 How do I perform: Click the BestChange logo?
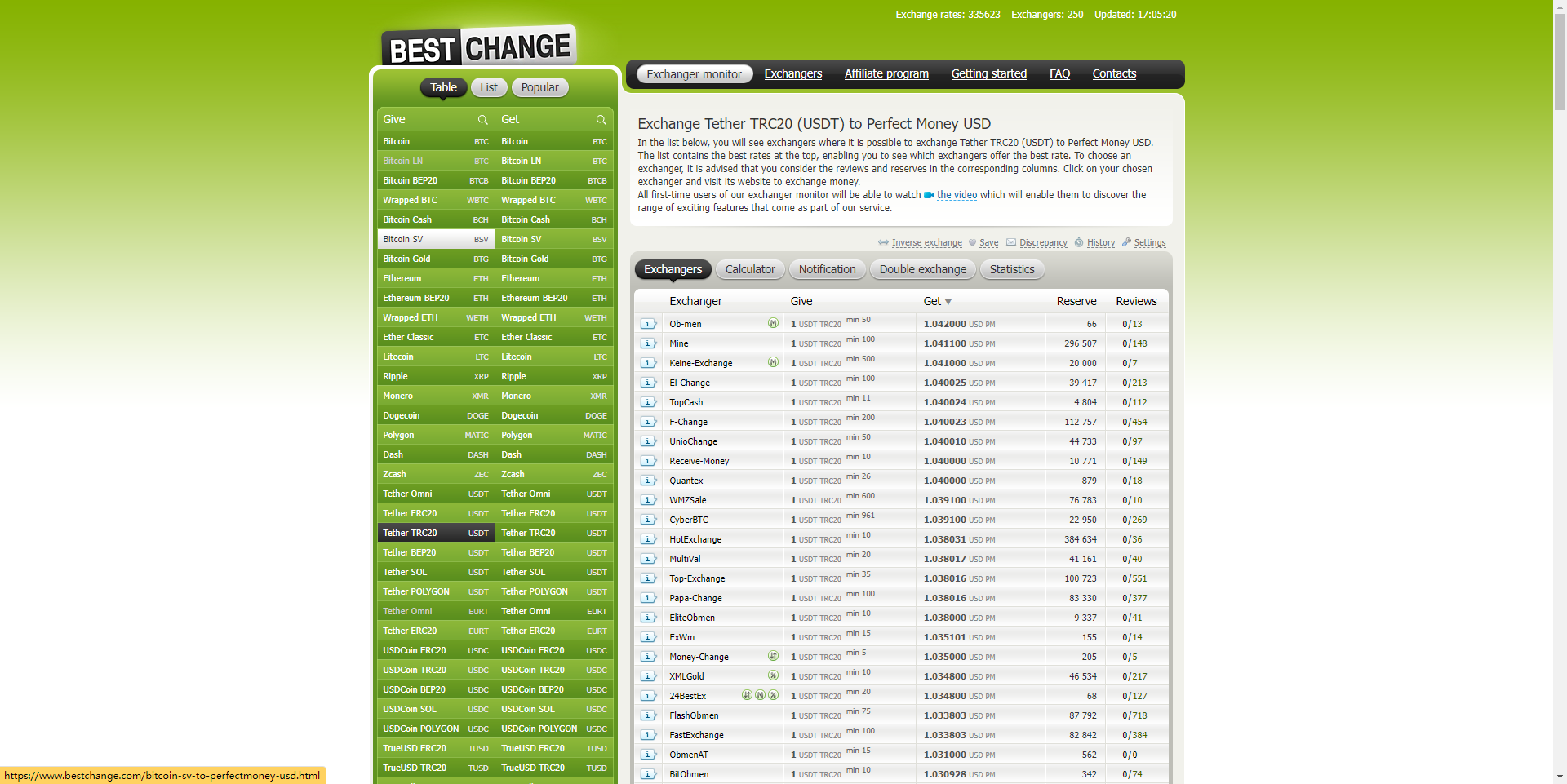coord(479,47)
